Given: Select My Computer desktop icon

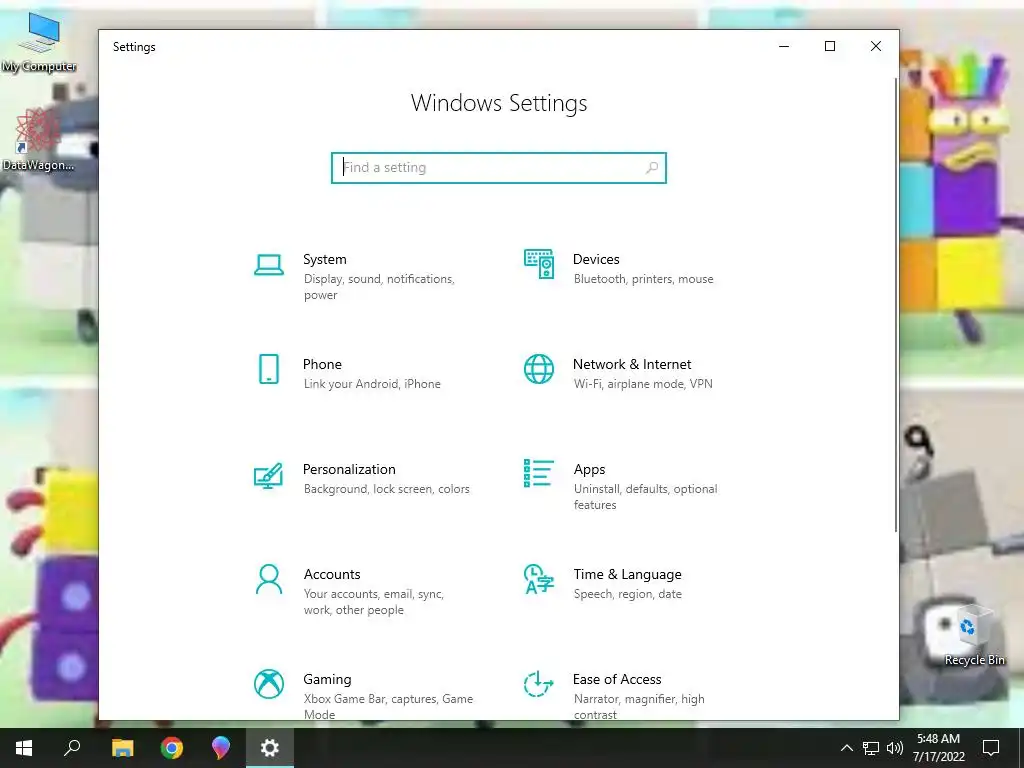Looking at the screenshot, I should click(x=39, y=42).
